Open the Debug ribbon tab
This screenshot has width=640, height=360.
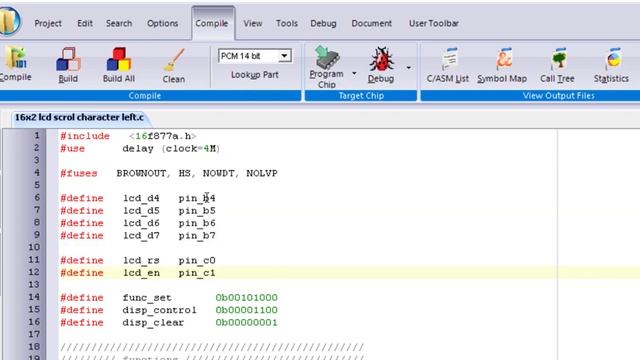[x=323, y=24]
